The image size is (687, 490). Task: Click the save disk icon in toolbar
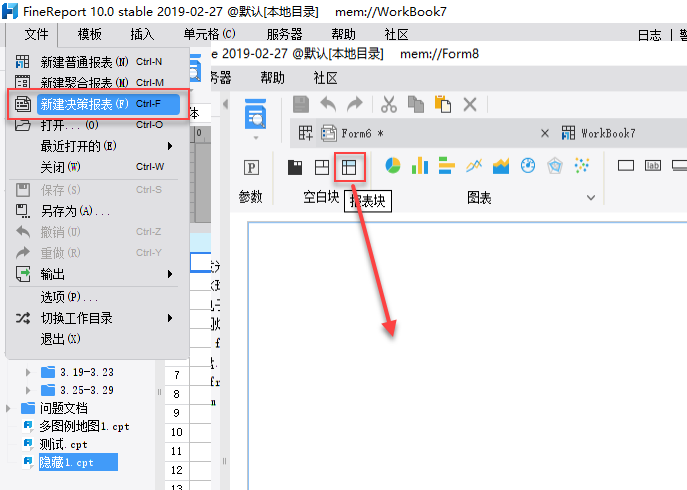click(301, 105)
